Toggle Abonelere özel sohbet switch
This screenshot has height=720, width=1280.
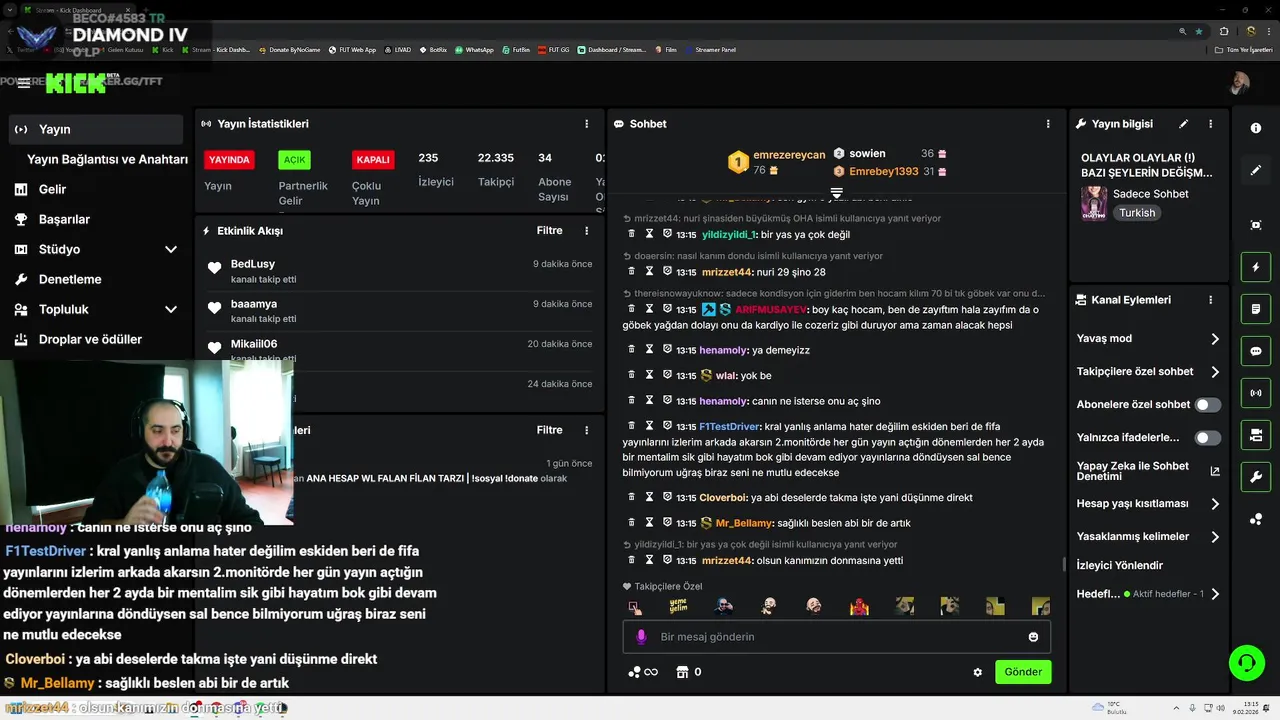pos(1208,405)
